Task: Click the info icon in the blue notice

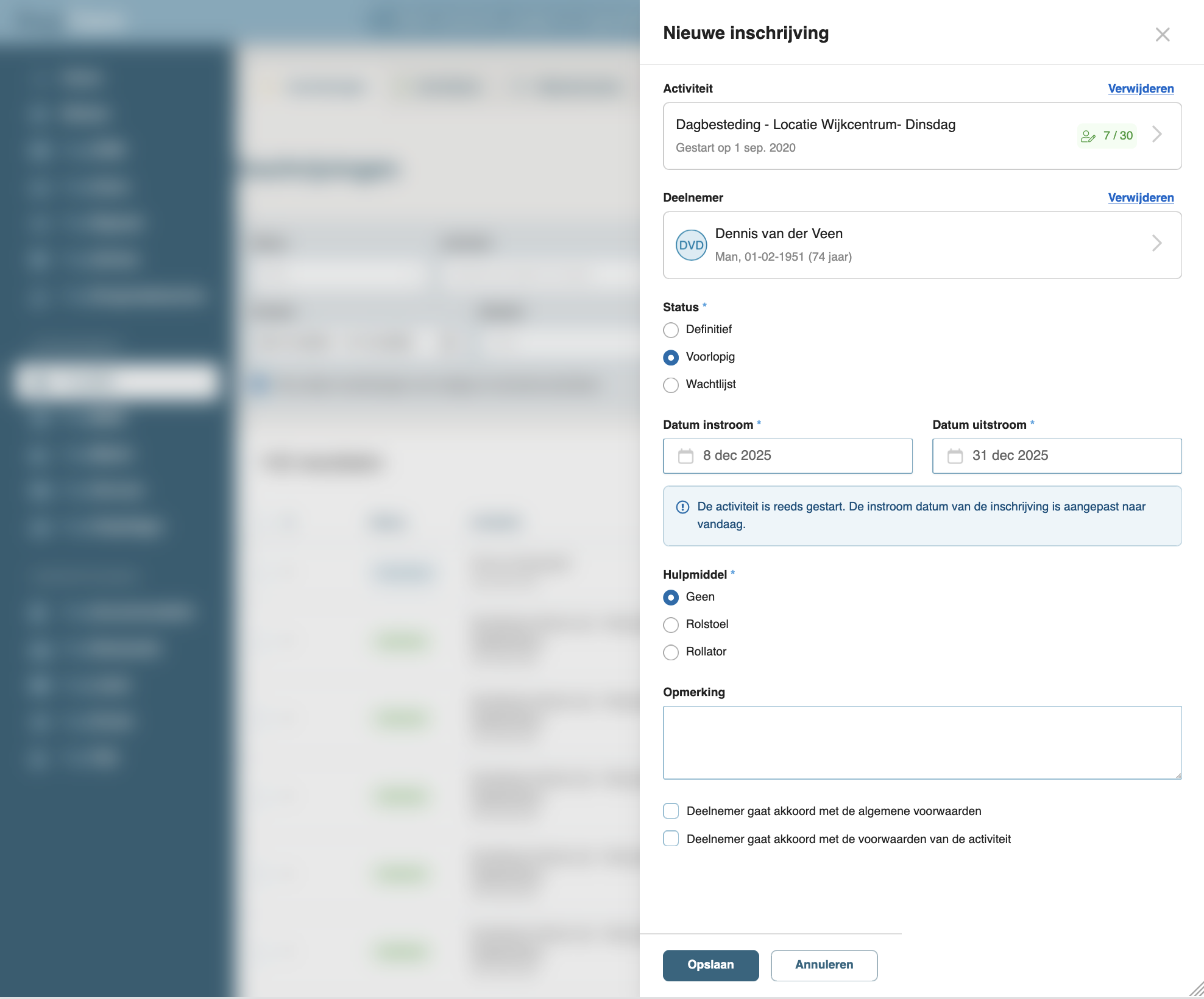Action: click(x=682, y=507)
